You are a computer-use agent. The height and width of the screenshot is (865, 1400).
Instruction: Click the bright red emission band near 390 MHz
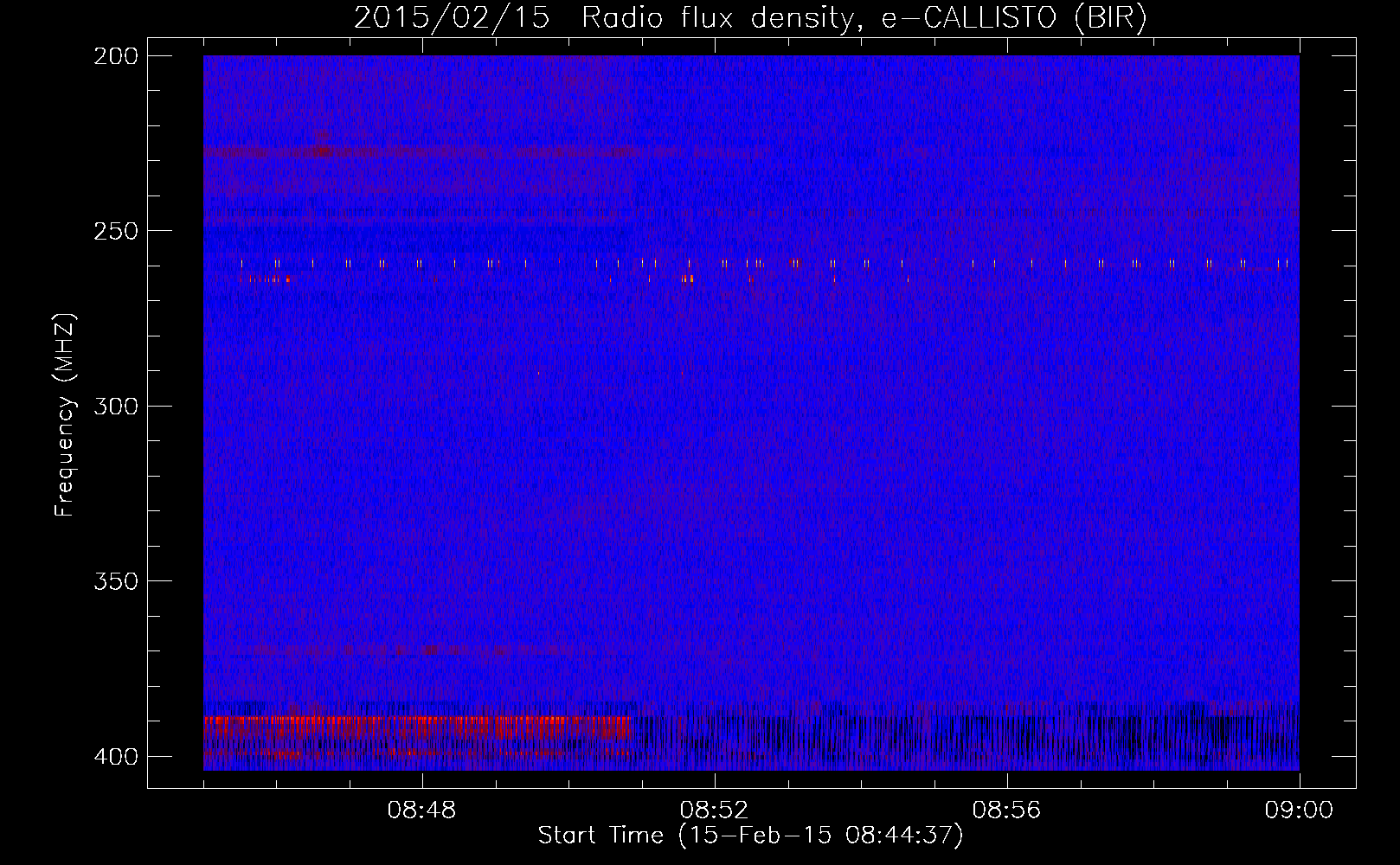point(418,727)
